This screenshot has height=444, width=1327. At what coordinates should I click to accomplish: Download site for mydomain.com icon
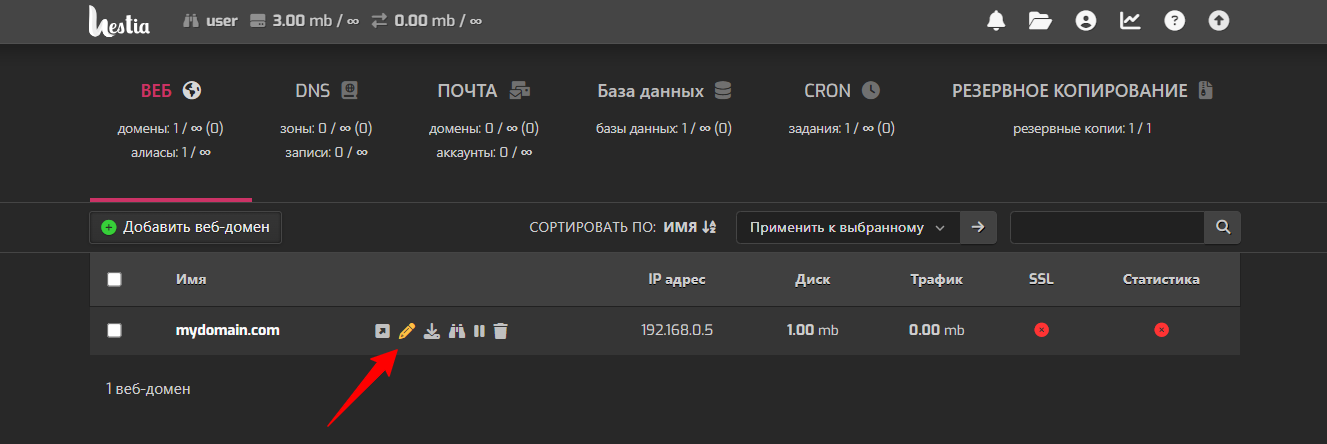pos(431,331)
